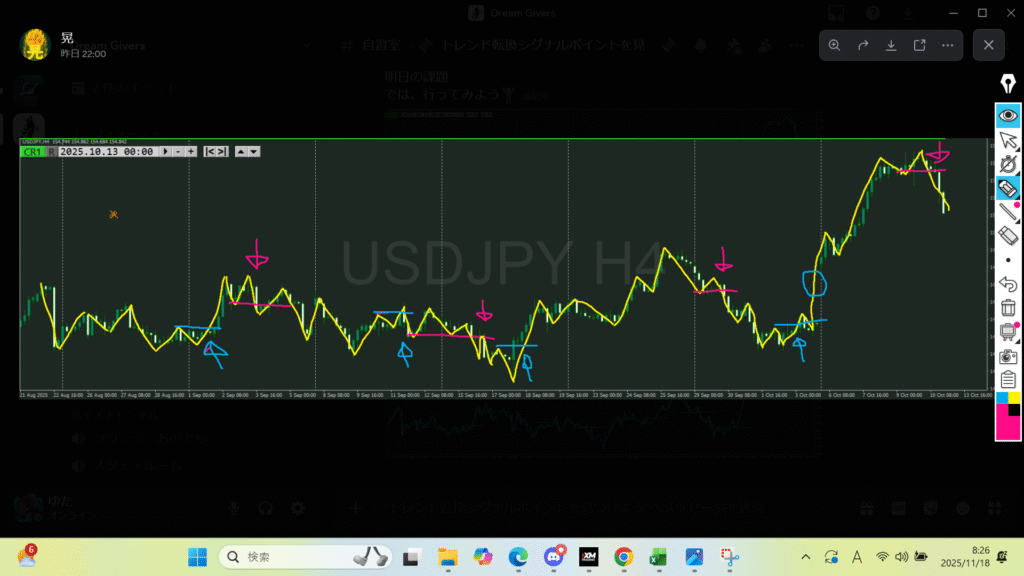Click the download button in image viewer
Screen dimensions: 1024x576
coord(890,45)
